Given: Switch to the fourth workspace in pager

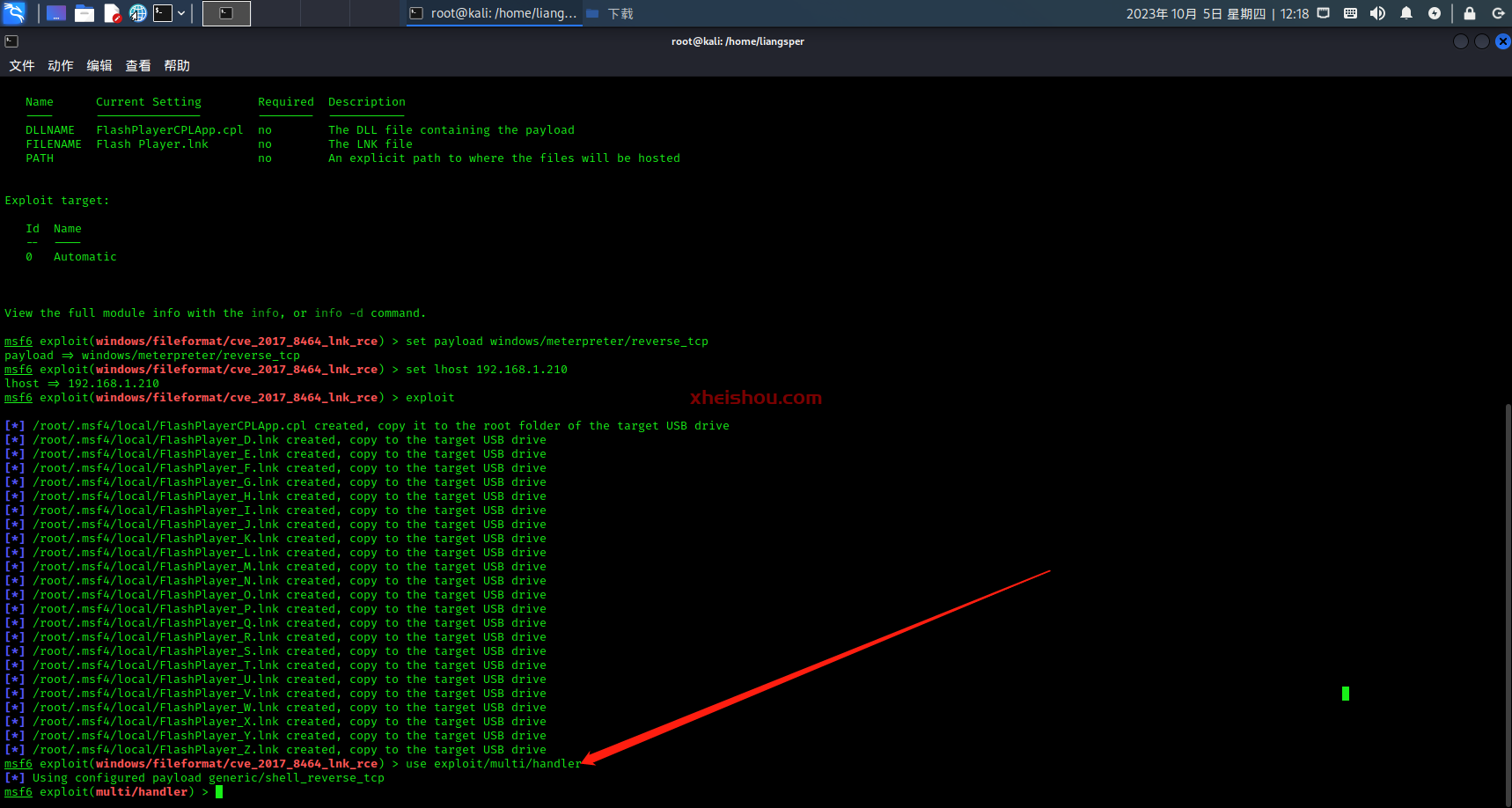Looking at the screenshot, I should pyautogui.click(x=374, y=13).
